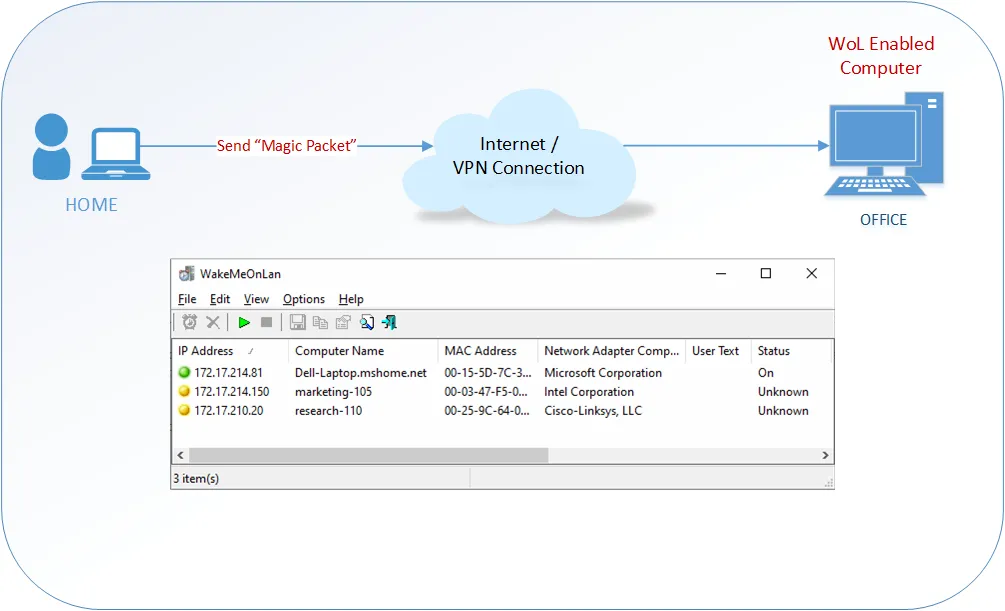This screenshot has height=611, width=1005.
Task: Open the Options menu
Action: 304,299
